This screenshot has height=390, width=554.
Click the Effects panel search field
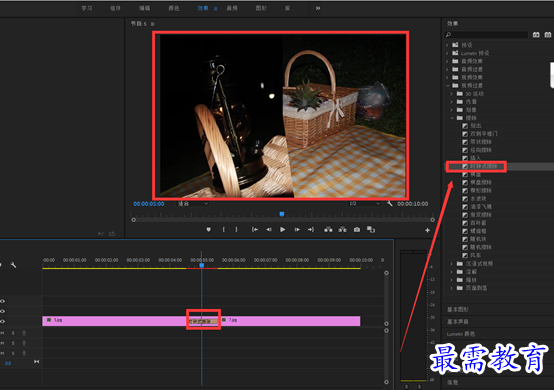click(486, 35)
